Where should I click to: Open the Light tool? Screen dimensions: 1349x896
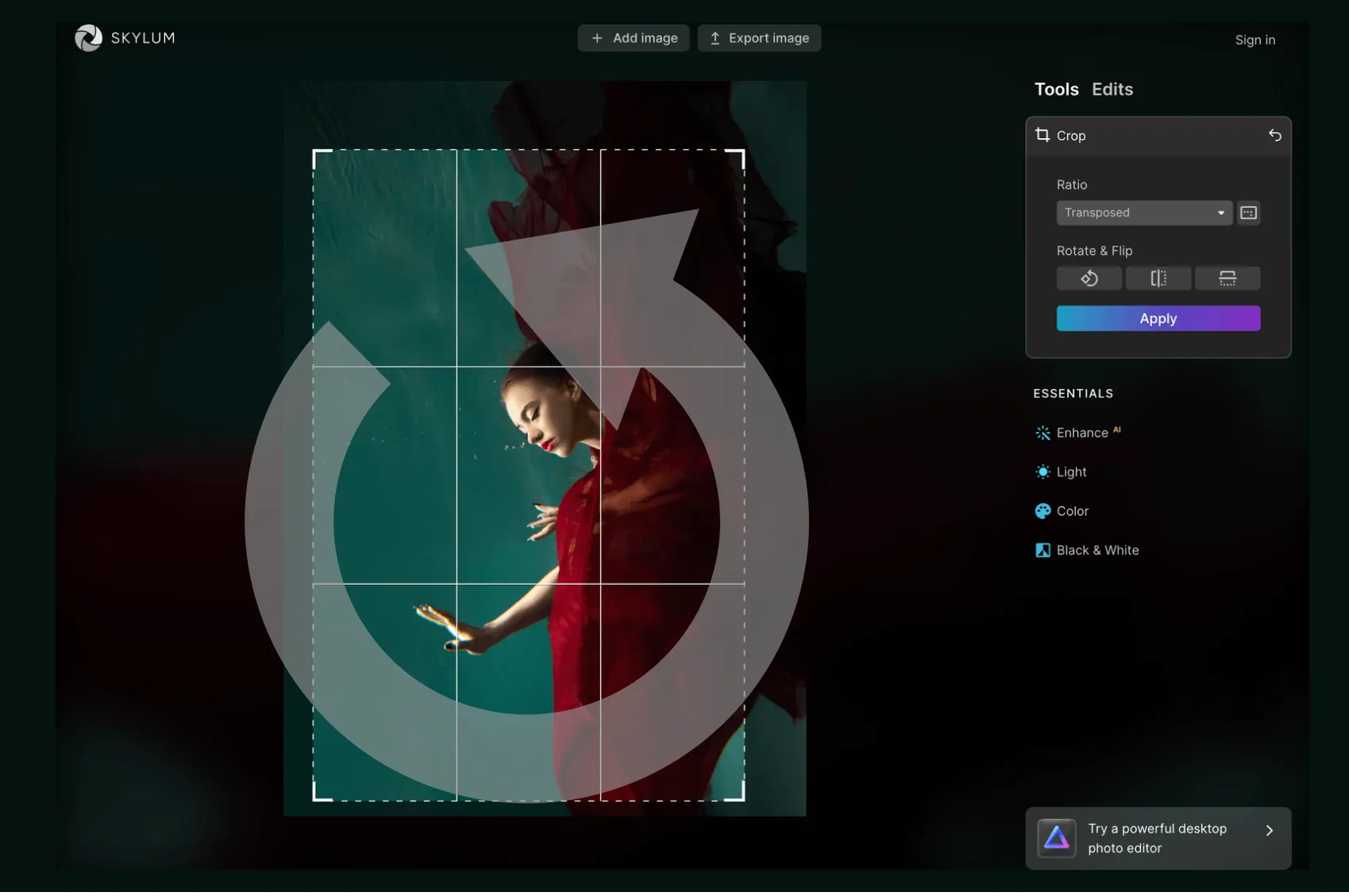coord(1061,471)
